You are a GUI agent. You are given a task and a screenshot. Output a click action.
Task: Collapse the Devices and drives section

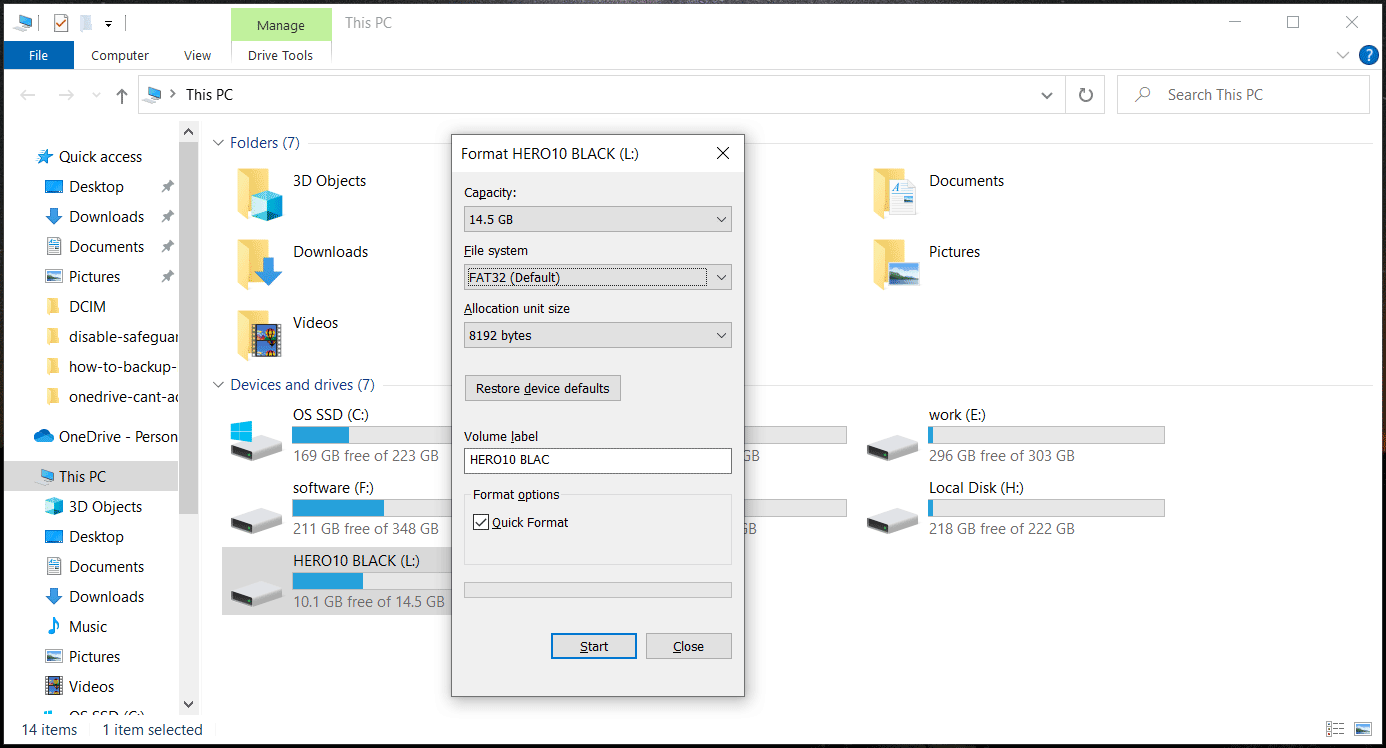[x=218, y=384]
